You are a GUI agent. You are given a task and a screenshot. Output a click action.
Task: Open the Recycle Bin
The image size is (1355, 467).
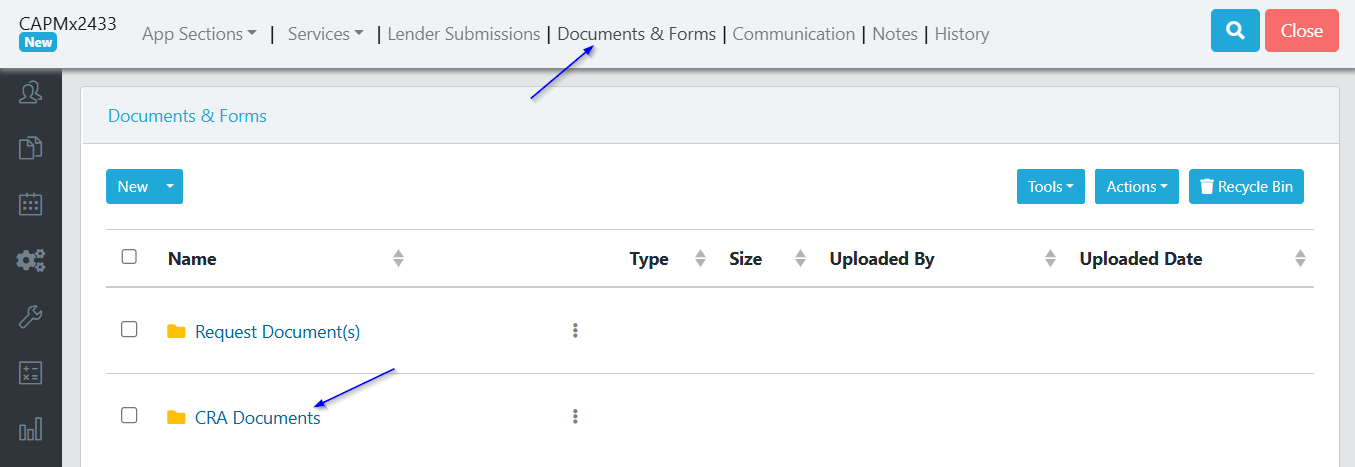[x=1246, y=187]
